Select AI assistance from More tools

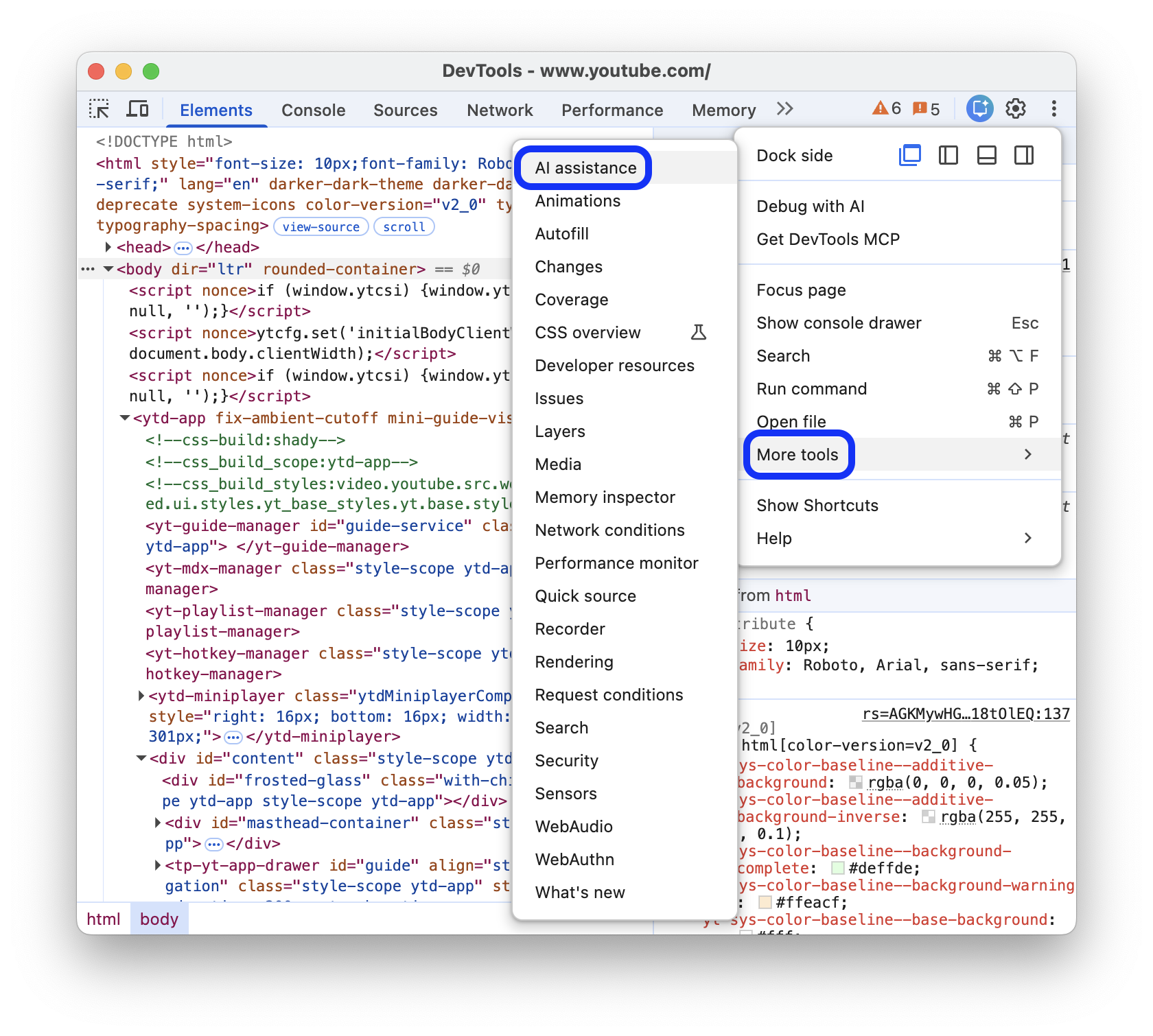pyautogui.click(x=625, y=168)
